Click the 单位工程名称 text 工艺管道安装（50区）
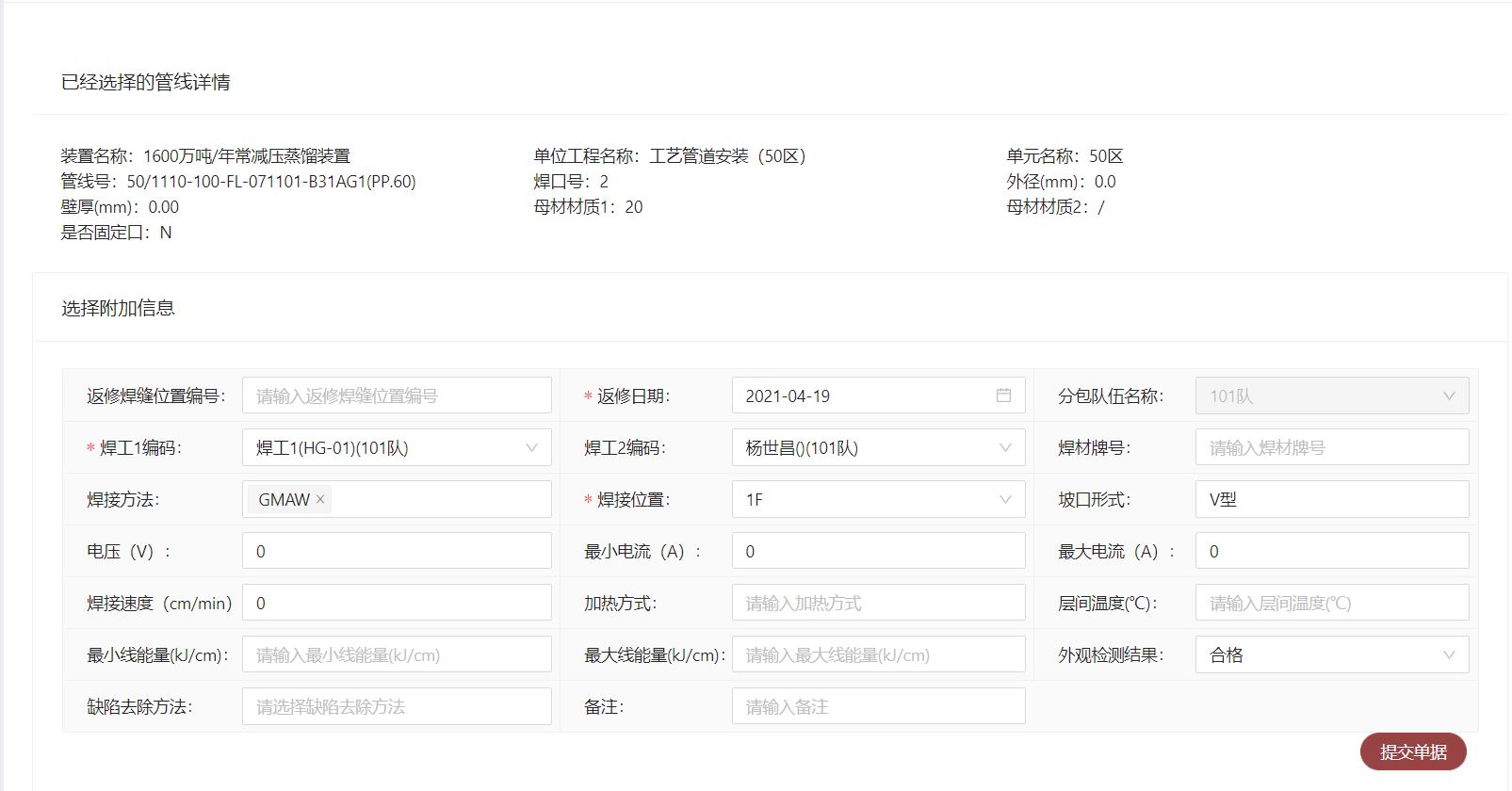Image resolution: width=1512 pixels, height=791 pixels. [x=727, y=156]
